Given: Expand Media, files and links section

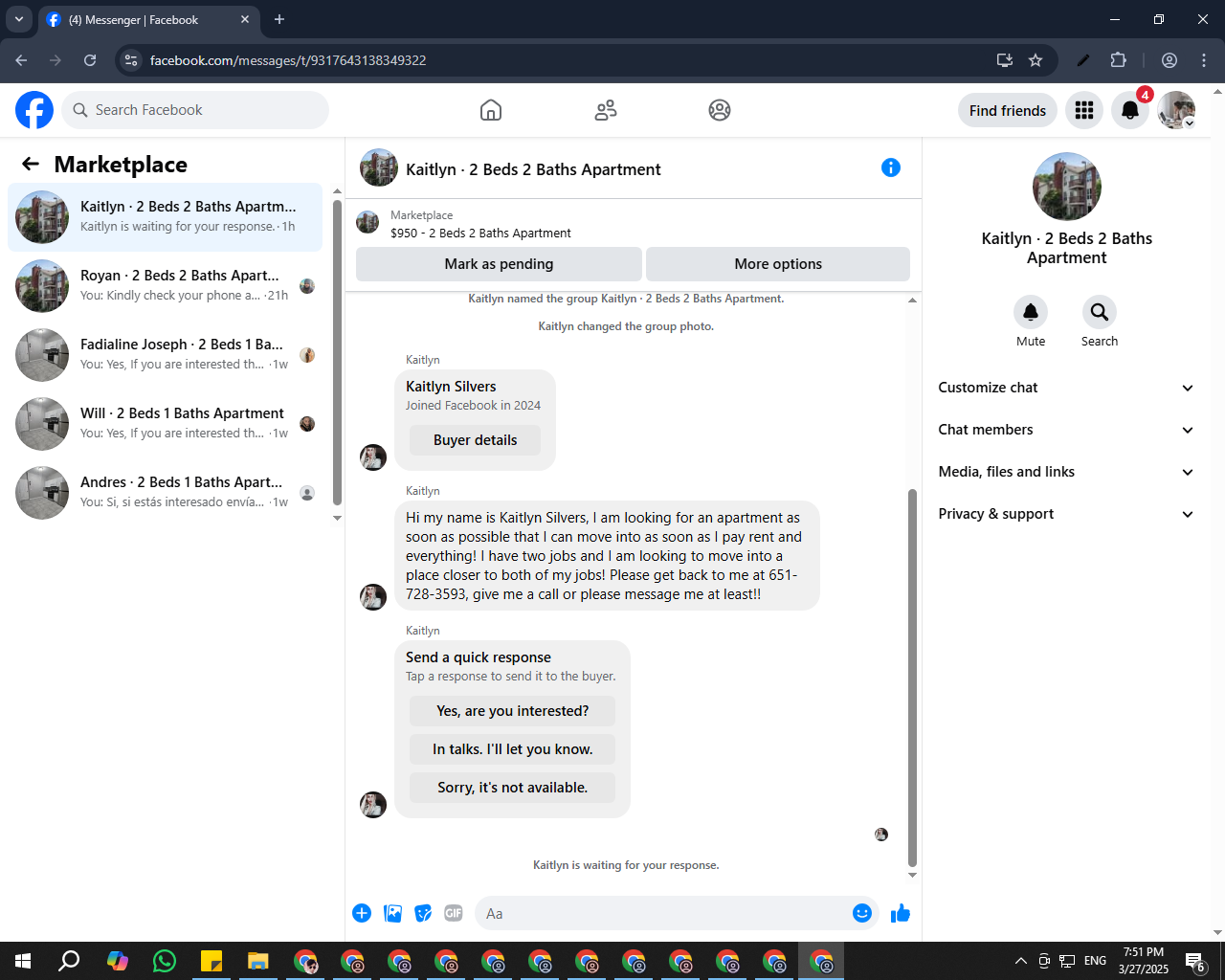Looking at the screenshot, I should coord(1066,472).
